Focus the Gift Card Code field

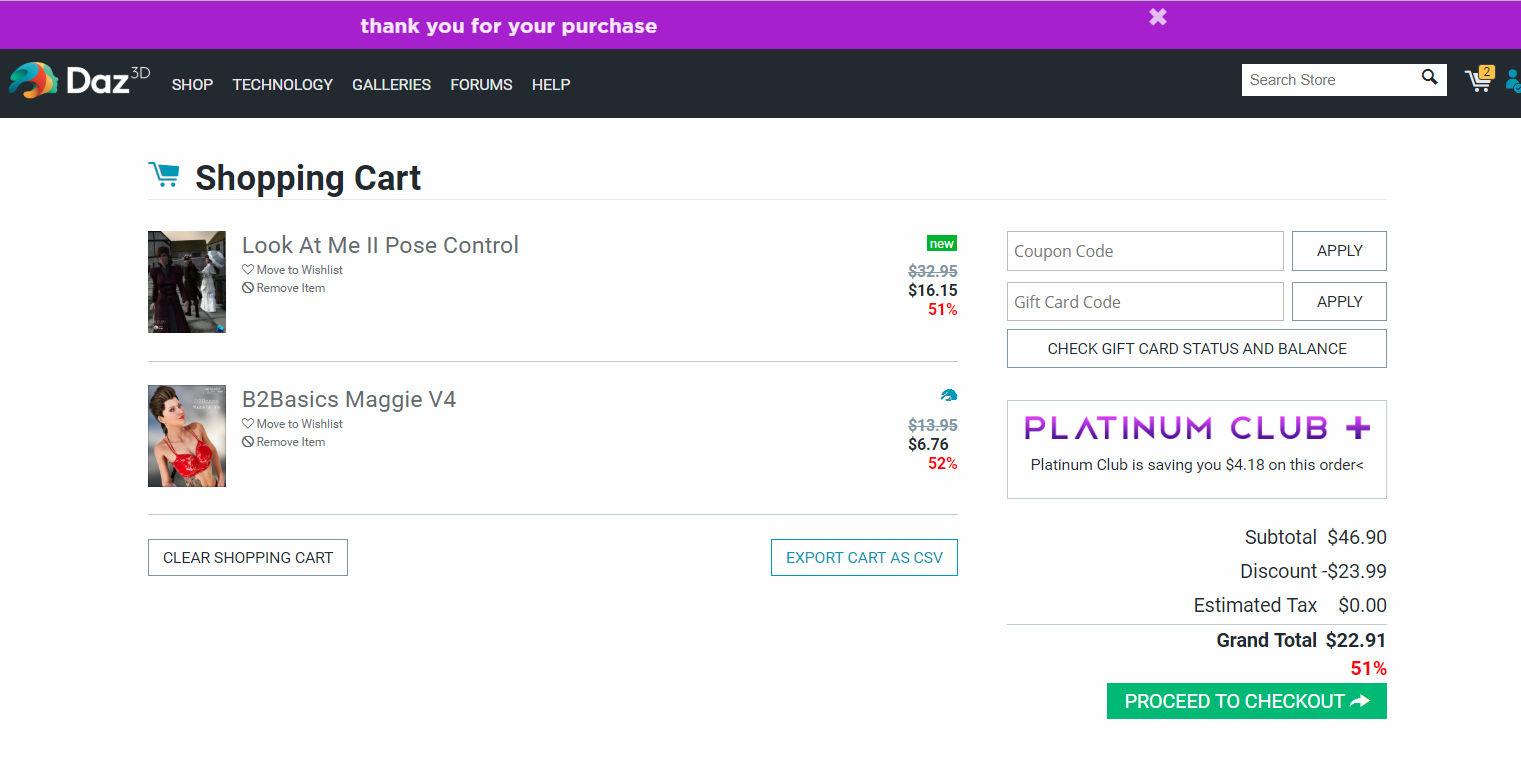point(1144,302)
